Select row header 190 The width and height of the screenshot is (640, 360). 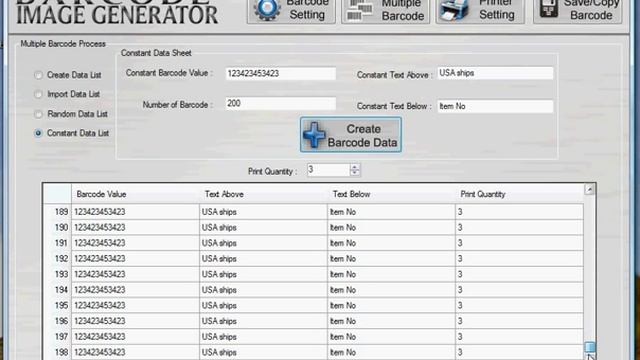[x=57, y=227]
